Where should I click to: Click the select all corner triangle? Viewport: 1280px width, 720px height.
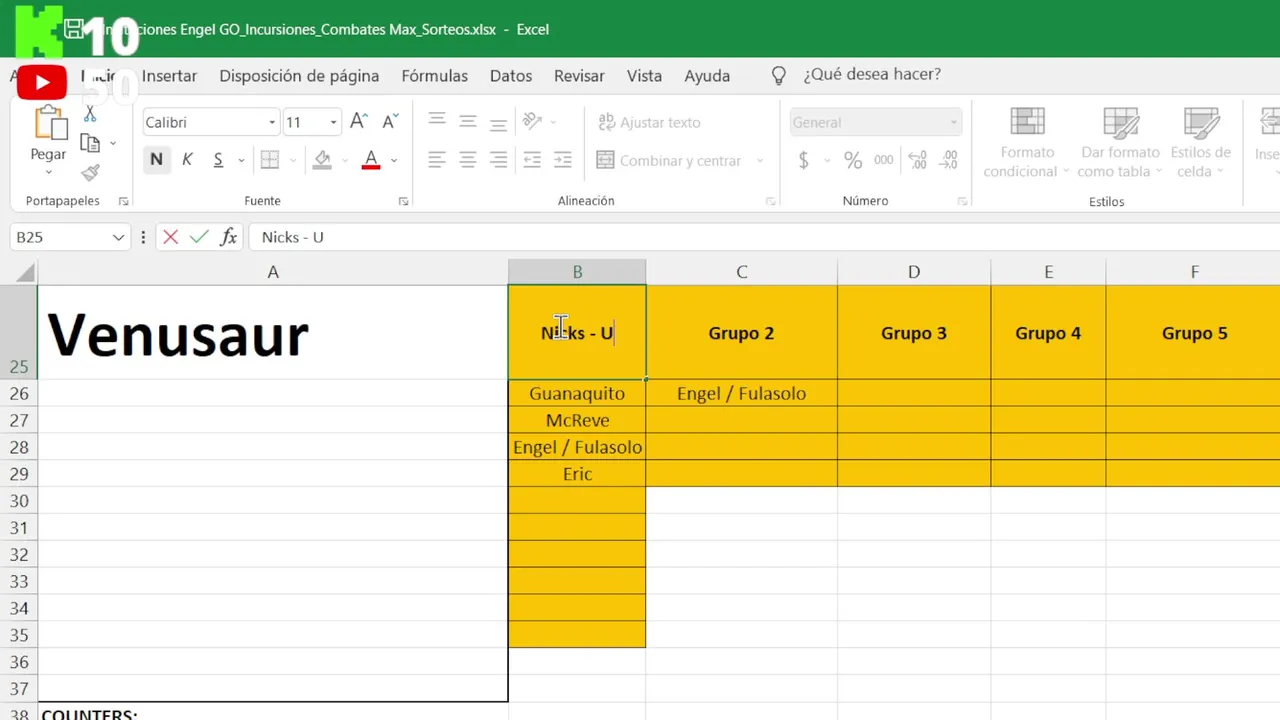coord(25,273)
